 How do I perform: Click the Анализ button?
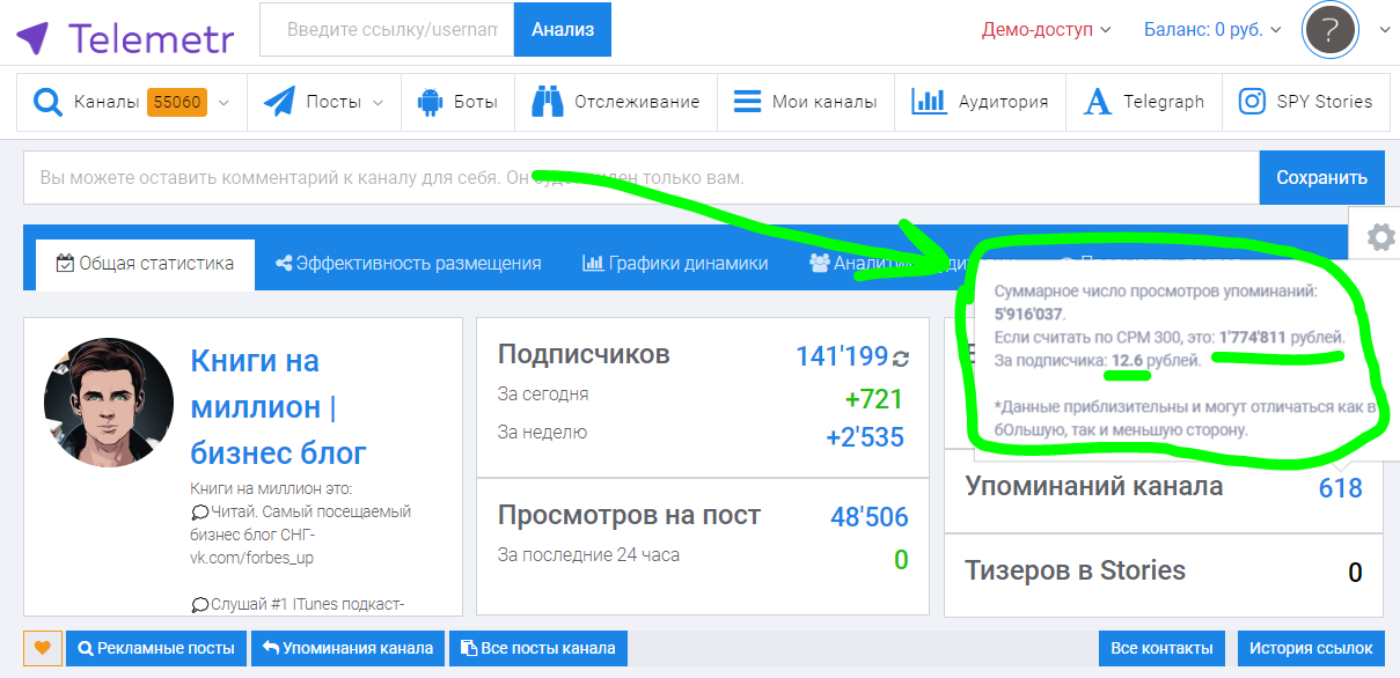click(x=563, y=30)
